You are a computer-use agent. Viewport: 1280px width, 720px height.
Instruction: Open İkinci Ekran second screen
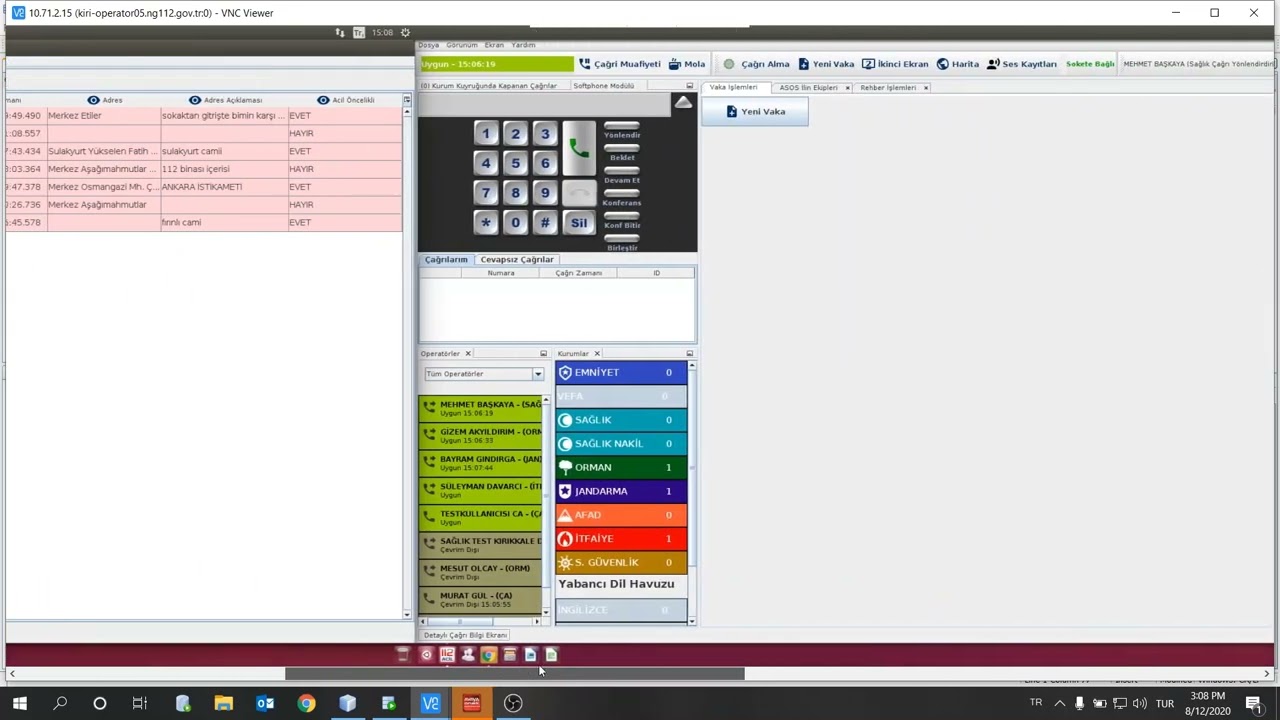(x=895, y=64)
